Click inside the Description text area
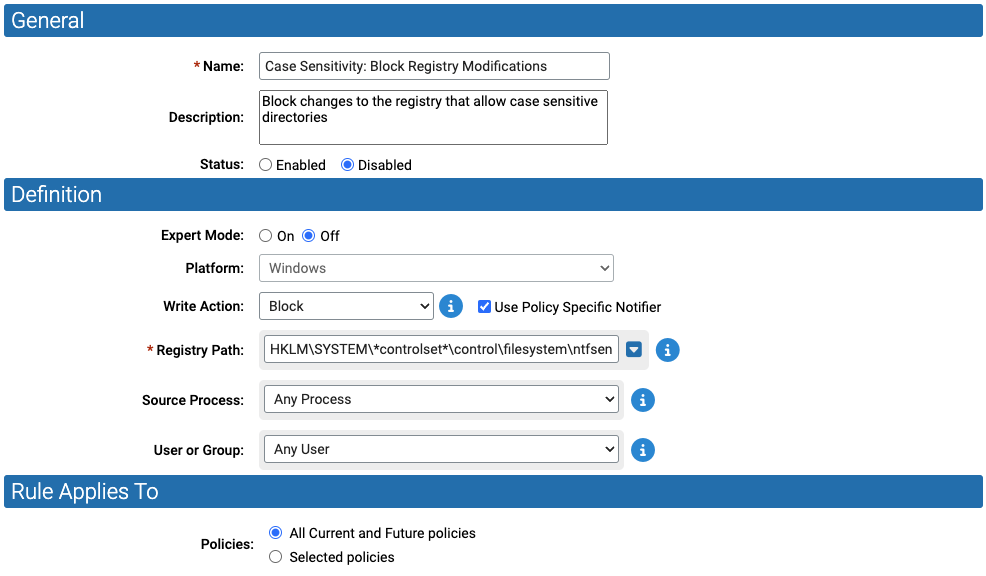 point(433,118)
